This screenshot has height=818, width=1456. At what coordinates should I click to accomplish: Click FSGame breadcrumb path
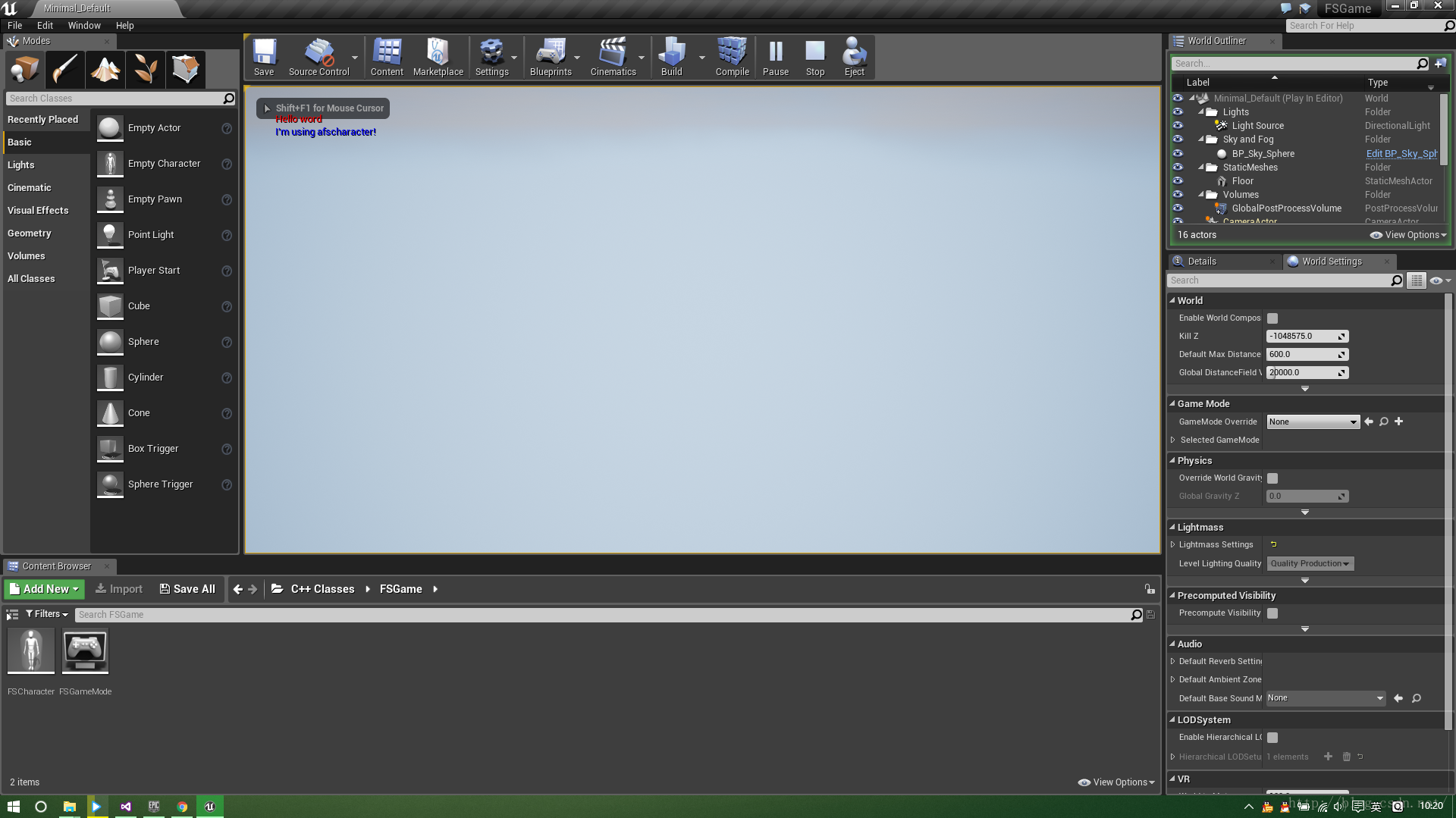pyautogui.click(x=400, y=589)
